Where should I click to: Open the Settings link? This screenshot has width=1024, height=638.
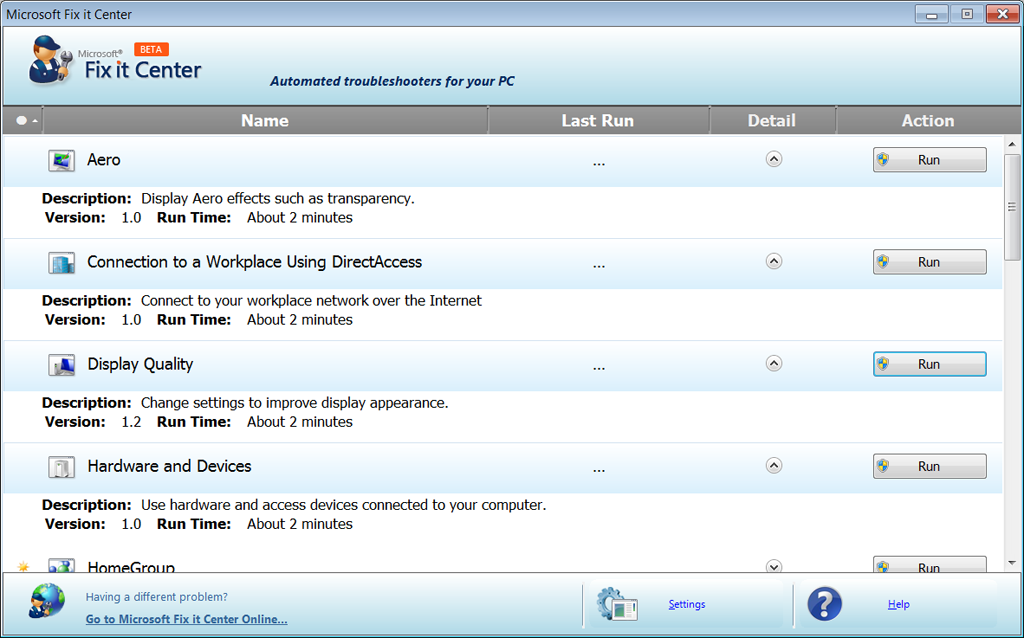click(687, 604)
